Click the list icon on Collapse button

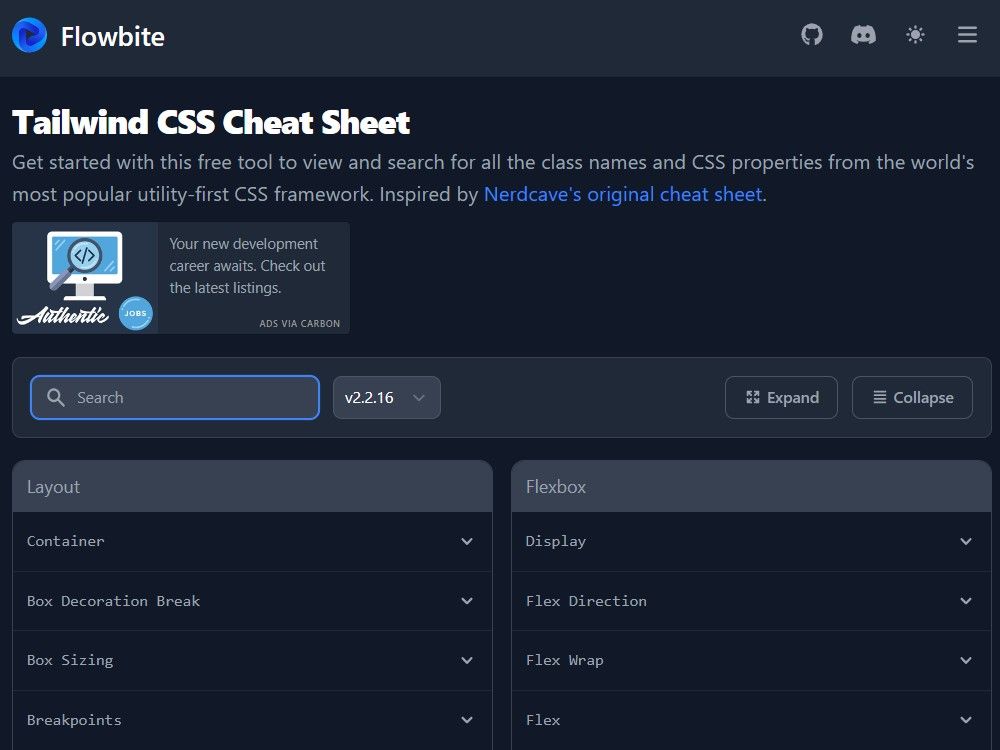click(878, 397)
